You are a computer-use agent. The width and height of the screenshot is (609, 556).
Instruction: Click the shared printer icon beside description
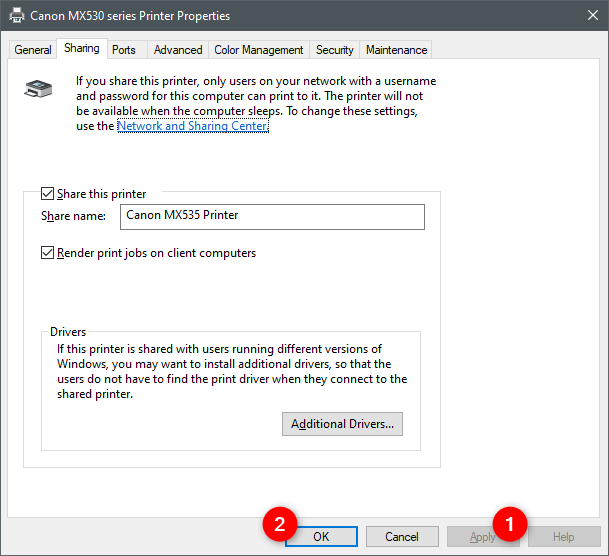pos(38,89)
